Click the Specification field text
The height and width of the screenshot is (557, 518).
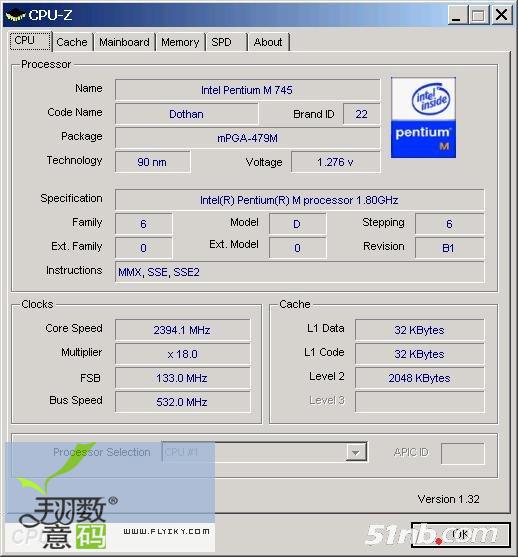pos(300,200)
